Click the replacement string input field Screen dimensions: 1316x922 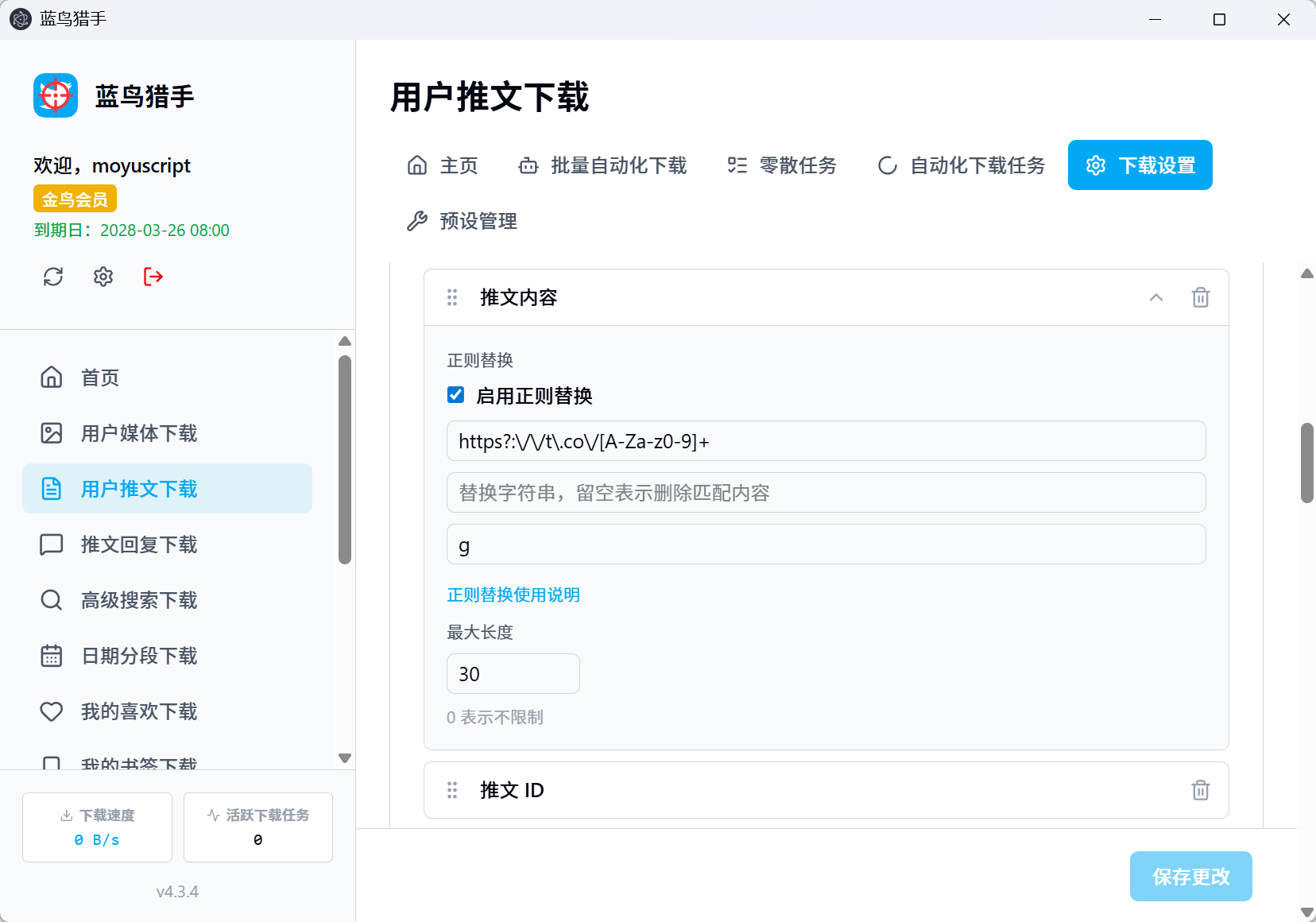(826, 493)
